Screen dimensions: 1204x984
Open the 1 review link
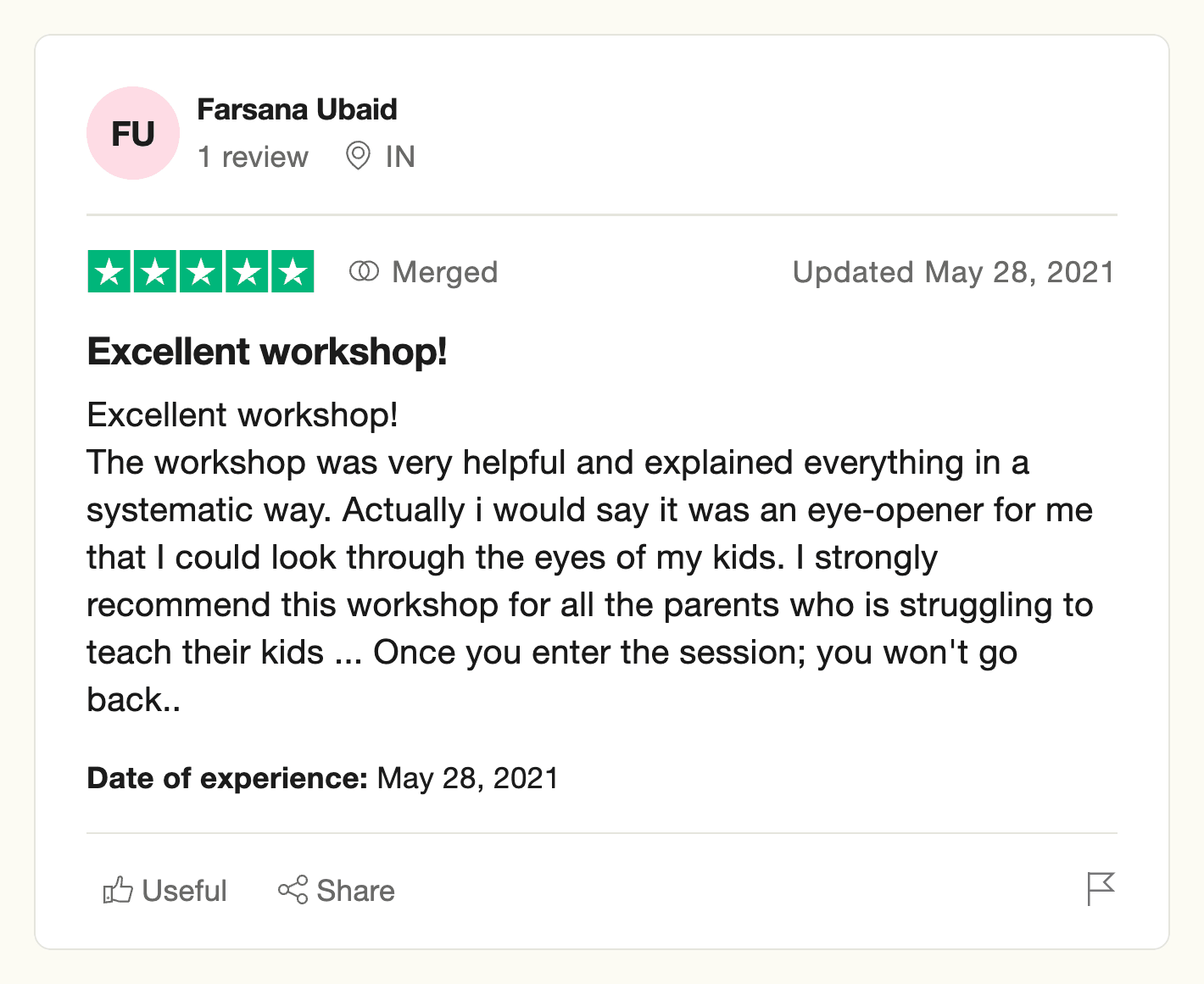(x=253, y=156)
